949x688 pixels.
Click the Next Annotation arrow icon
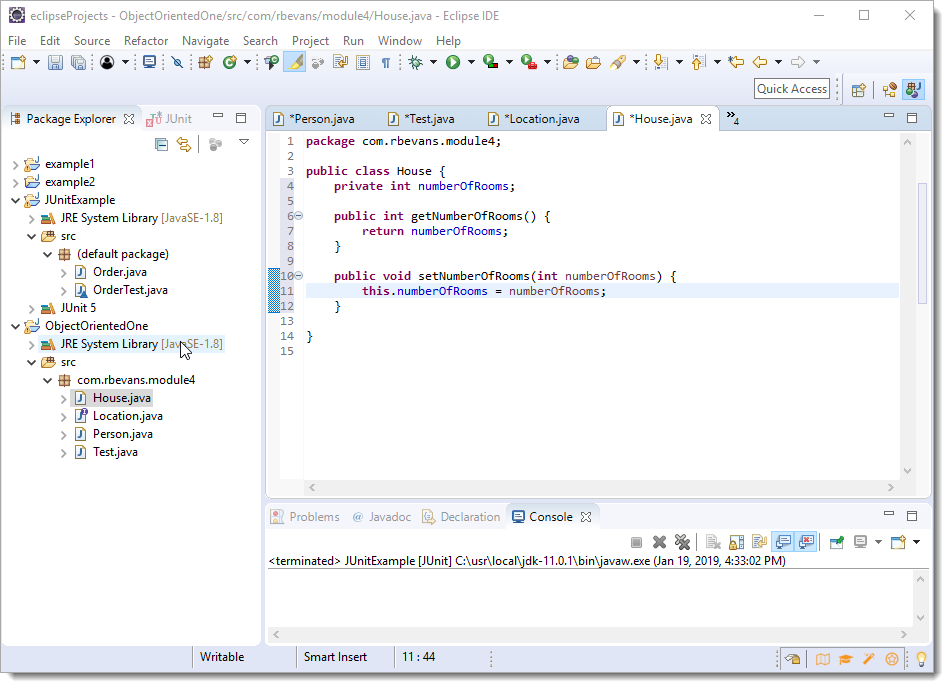tap(661, 62)
